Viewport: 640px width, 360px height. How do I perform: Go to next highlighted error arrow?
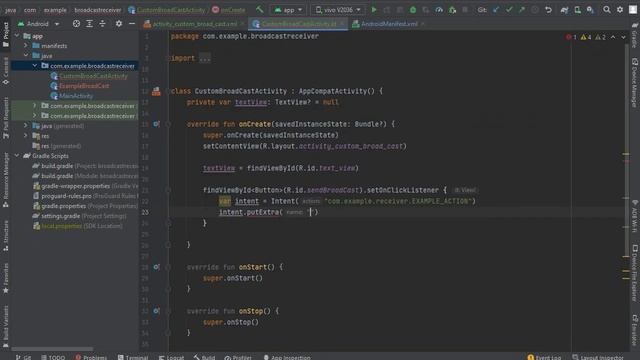tap(623, 37)
